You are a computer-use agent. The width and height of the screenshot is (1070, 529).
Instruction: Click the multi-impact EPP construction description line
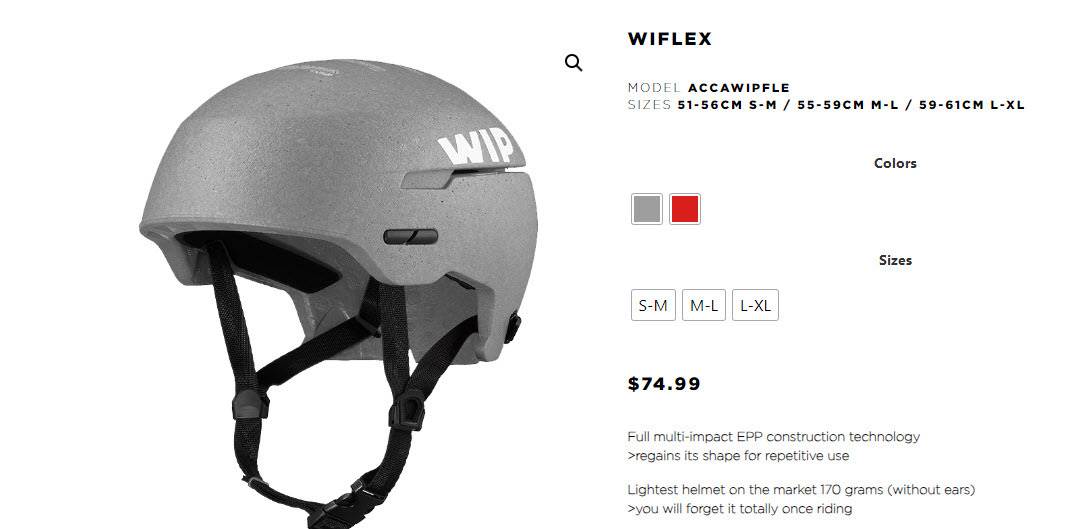pos(774,436)
